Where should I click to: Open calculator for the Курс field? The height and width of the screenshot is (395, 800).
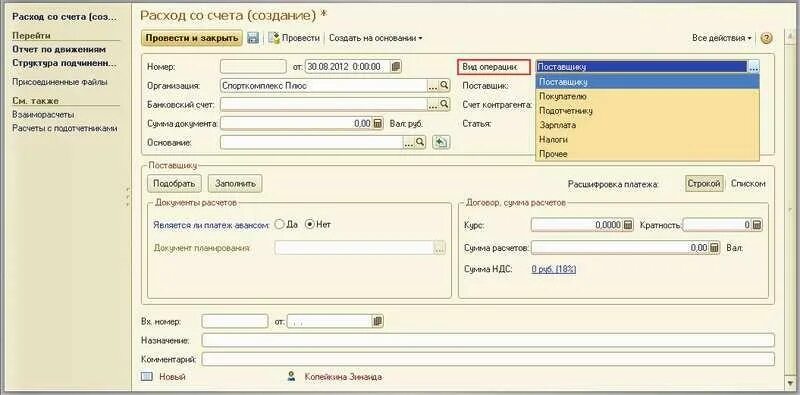pyautogui.click(x=628, y=225)
